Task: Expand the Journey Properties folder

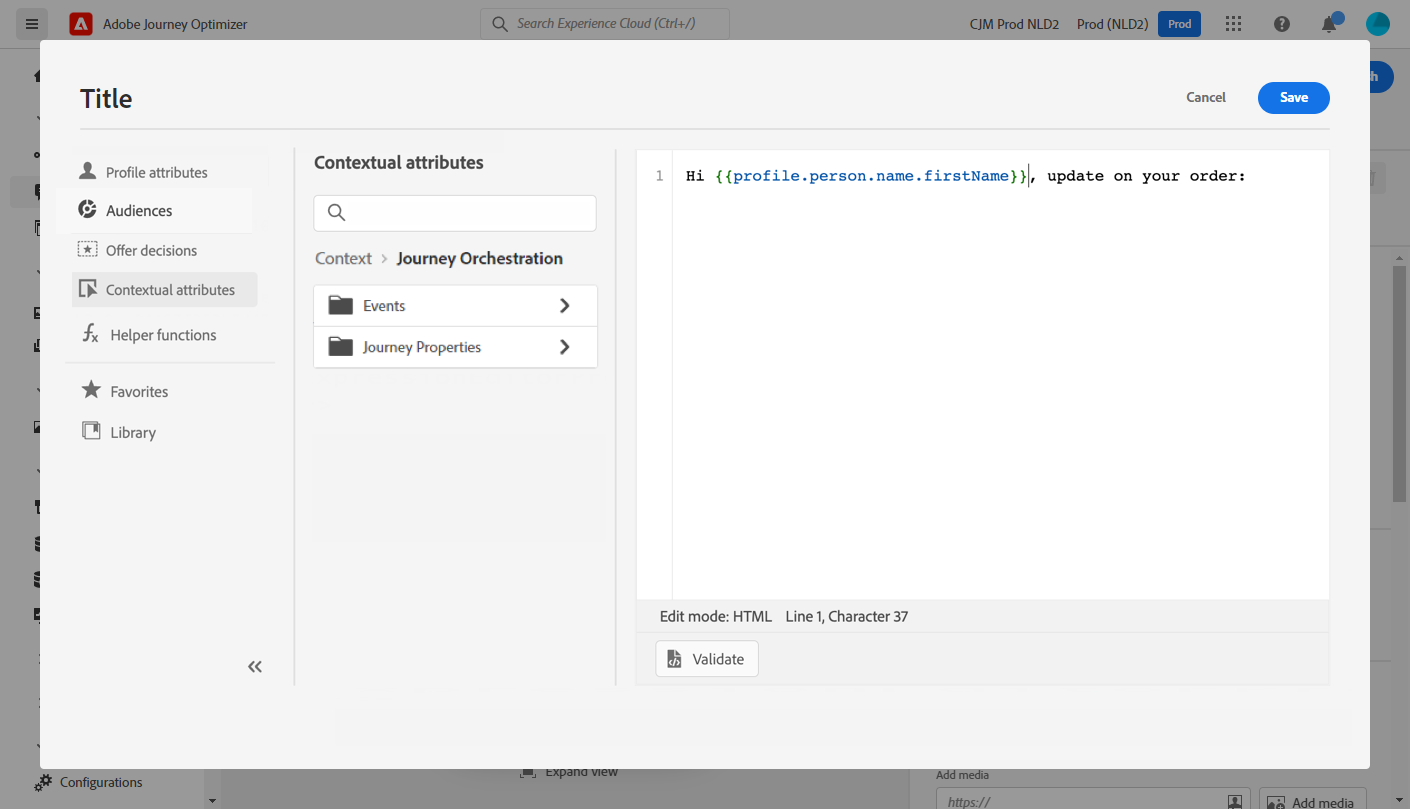Action: [455, 347]
